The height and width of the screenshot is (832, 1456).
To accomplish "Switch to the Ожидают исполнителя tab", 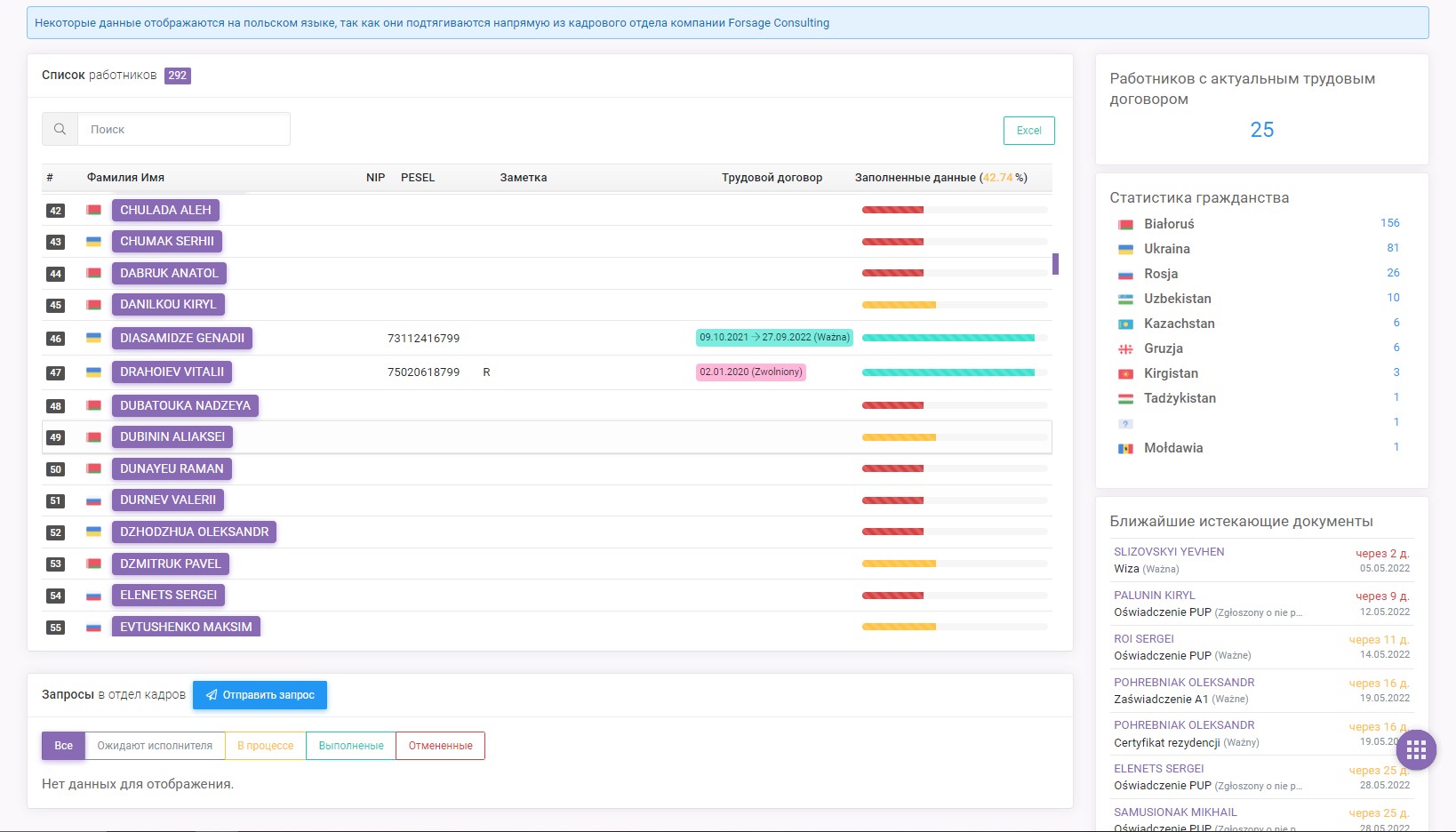I will pyautogui.click(x=155, y=746).
